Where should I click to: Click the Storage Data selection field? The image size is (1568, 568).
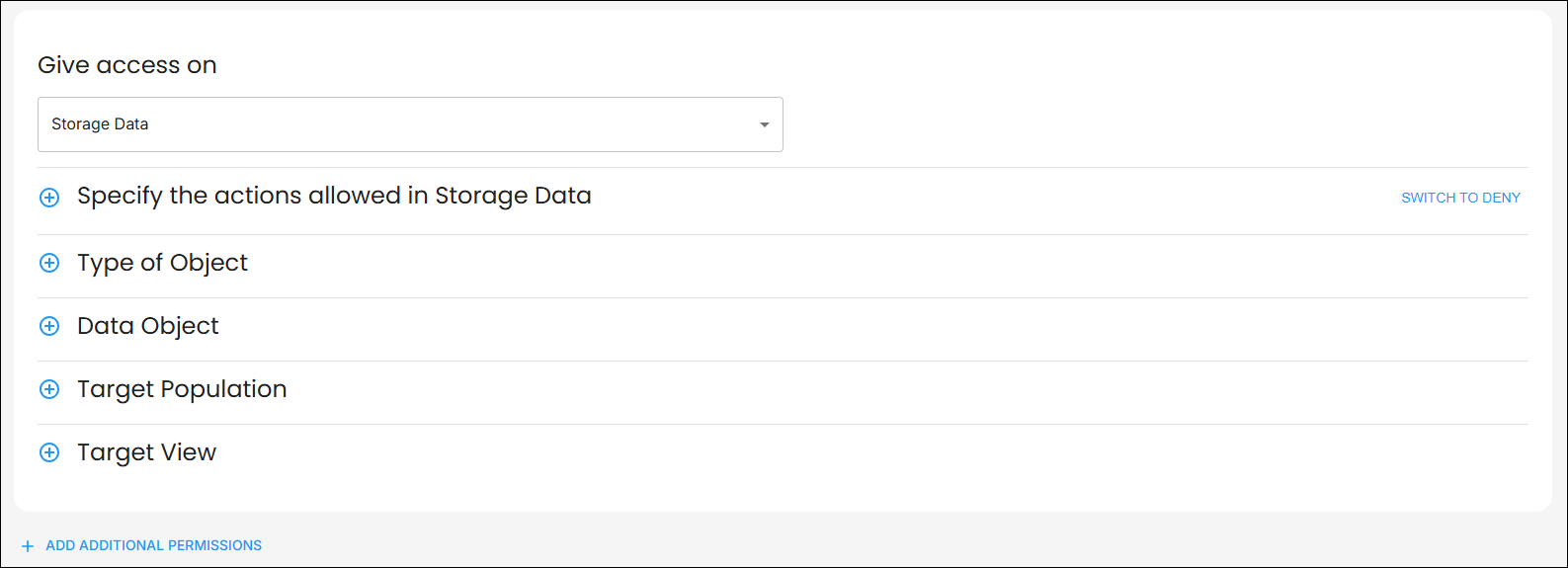tap(395, 124)
